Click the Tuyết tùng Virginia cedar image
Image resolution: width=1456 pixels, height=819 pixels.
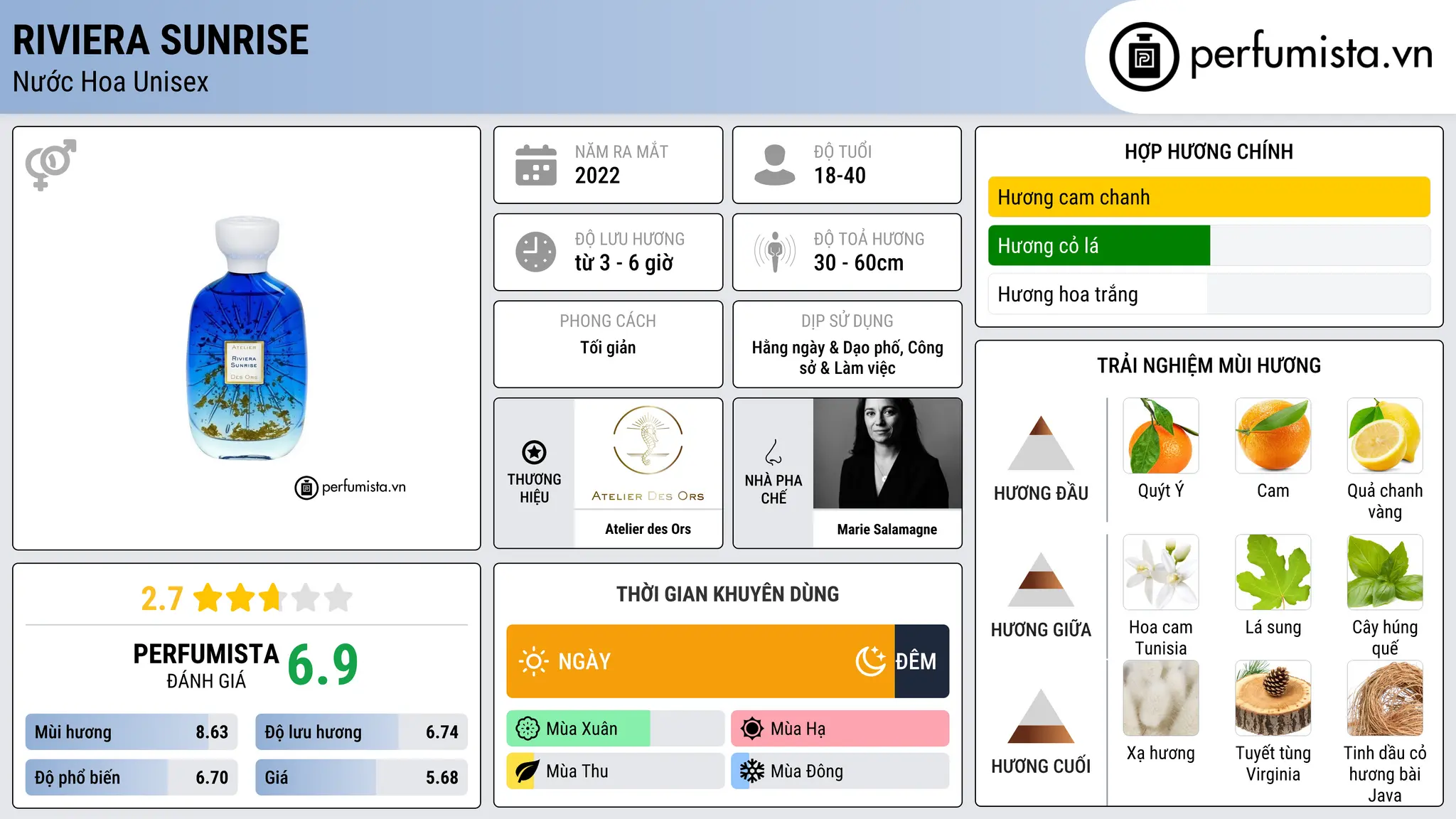pyautogui.click(x=1273, y=698)
